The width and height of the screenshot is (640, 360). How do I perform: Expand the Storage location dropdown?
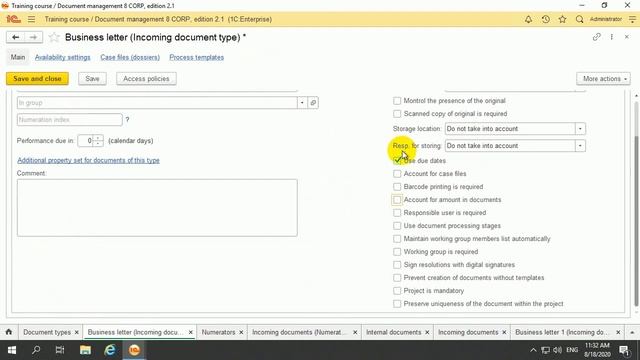pos(580,129)
